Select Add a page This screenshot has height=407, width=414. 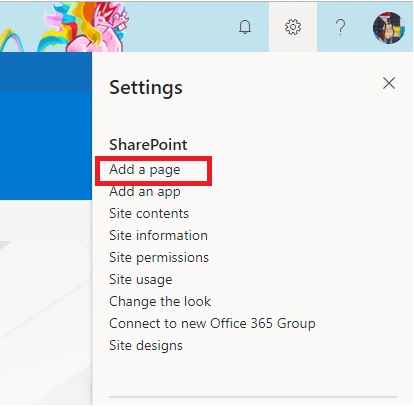click(x=145, y=170)
